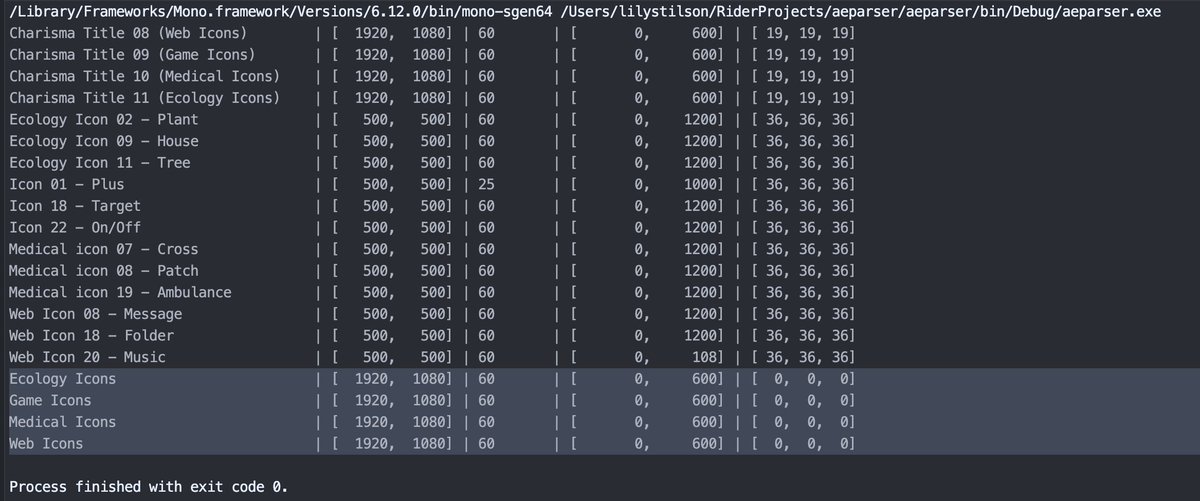Click the highlighted 'Game Icons' row name

point(49,400)
